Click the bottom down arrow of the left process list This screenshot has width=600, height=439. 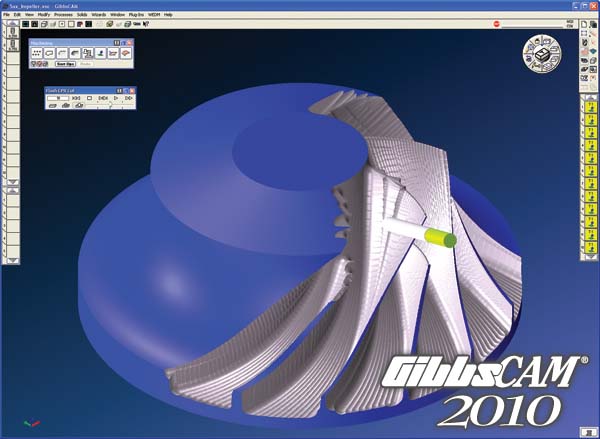point(13,261)
